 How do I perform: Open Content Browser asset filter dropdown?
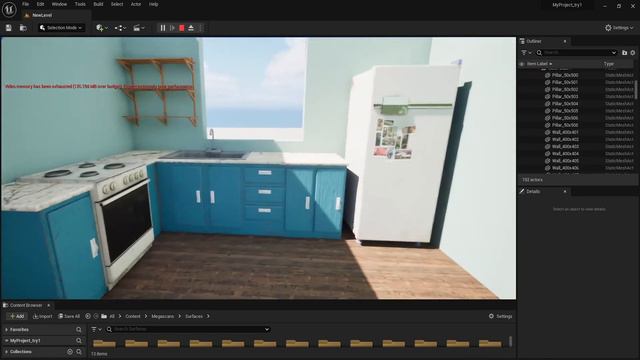[96, 329]
